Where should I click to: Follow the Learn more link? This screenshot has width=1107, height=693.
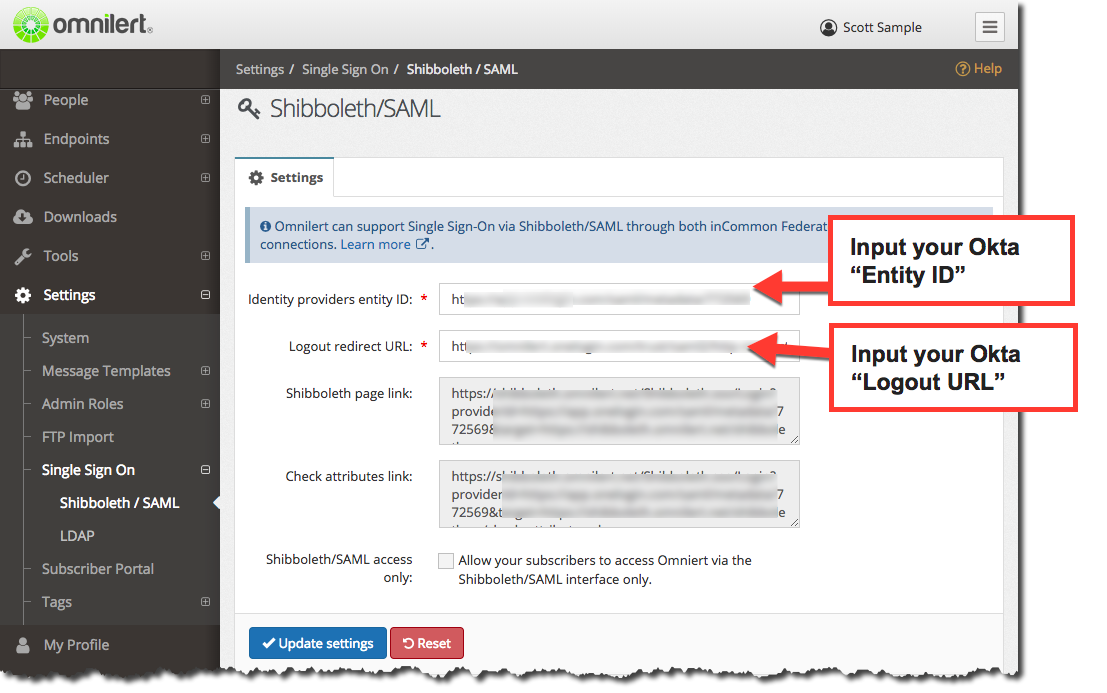376,244
